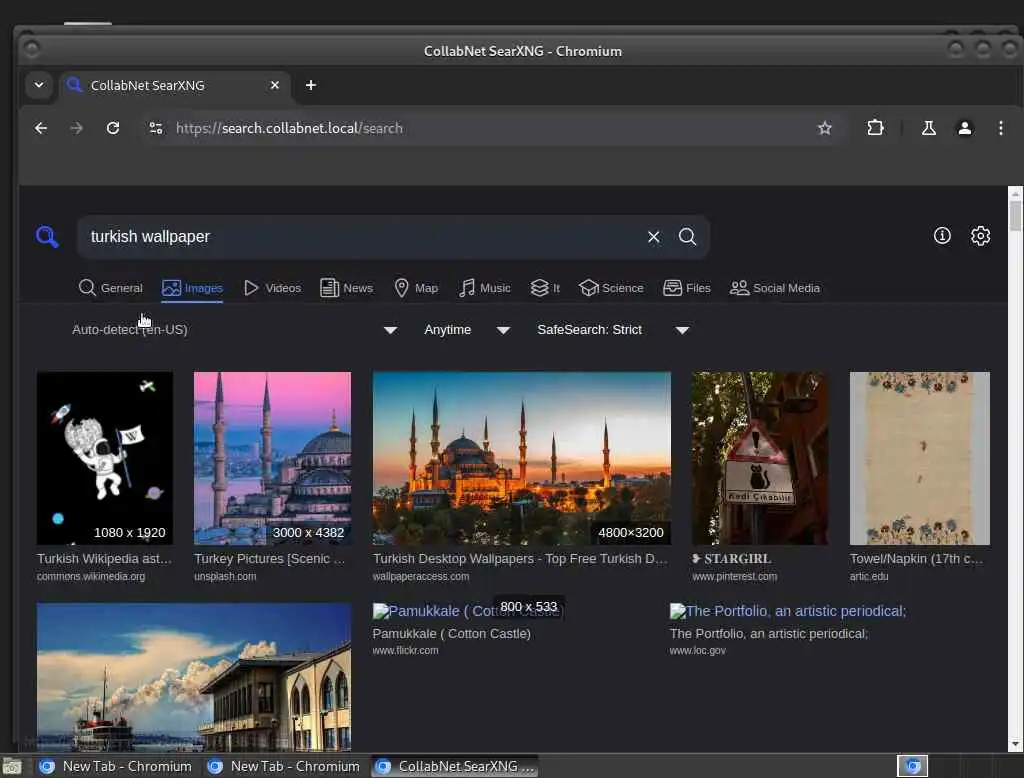This screenshot has height=778, width=1024.
Task: Clear the search query text
Action: tap(653, 237)
